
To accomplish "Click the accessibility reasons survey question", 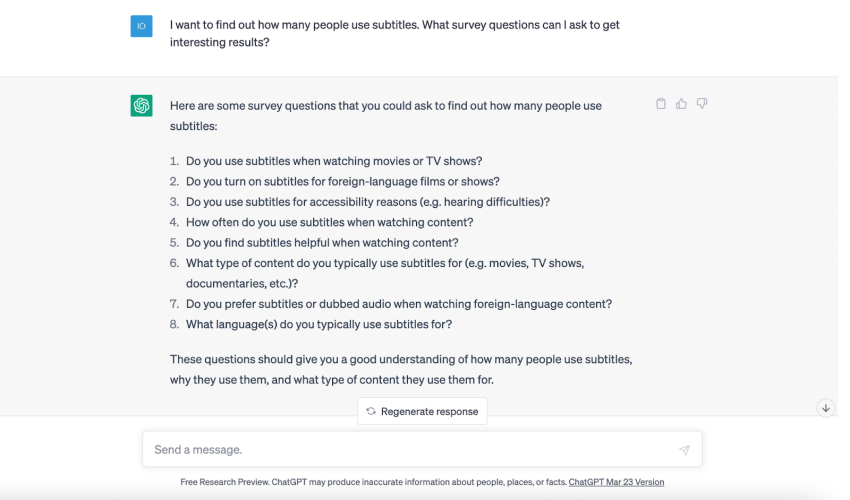I will click(x=368, y=202).
